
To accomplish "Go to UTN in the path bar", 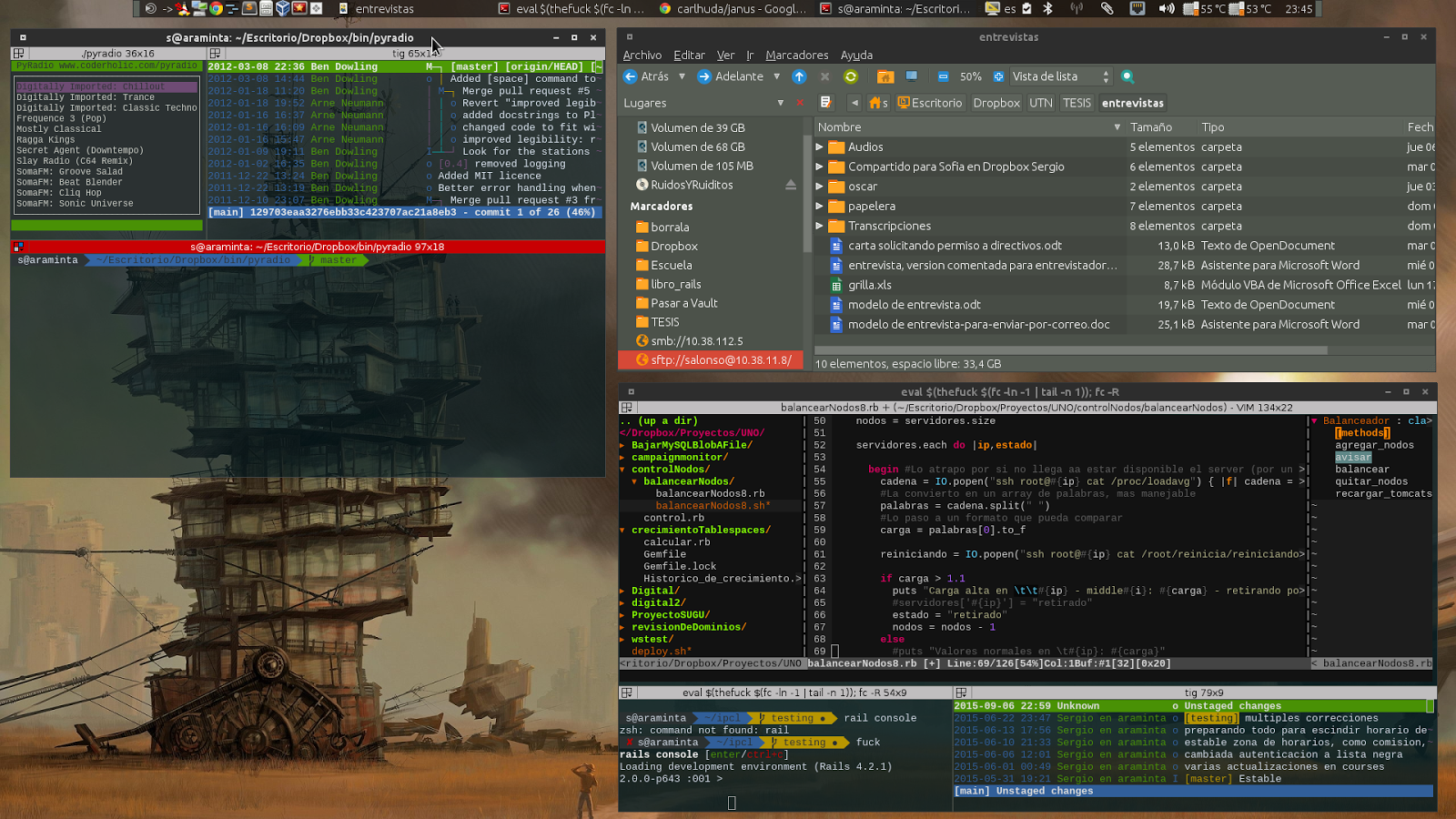I will pos(1041,103).
